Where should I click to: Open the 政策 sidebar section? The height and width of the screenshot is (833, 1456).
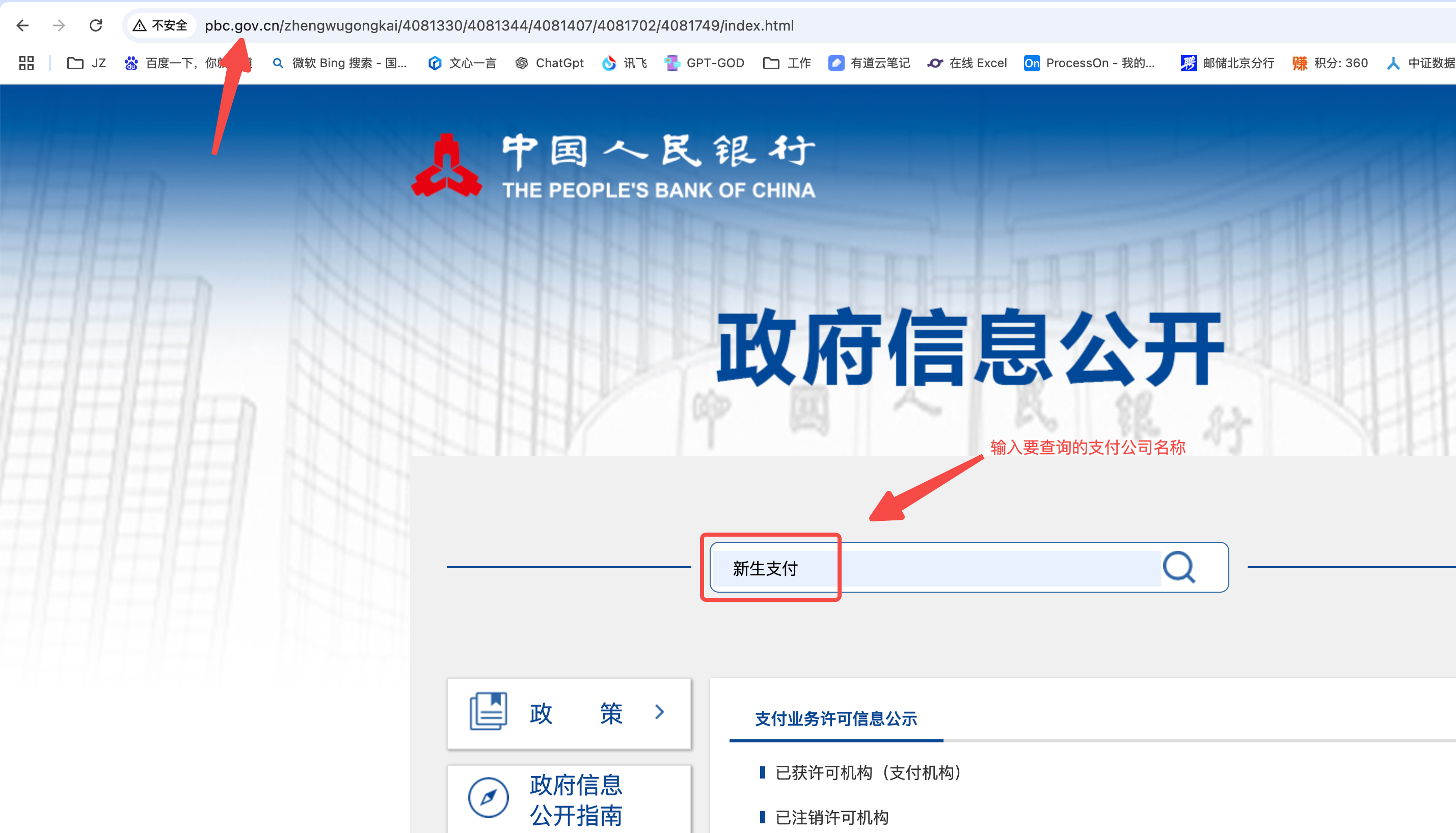569,713
